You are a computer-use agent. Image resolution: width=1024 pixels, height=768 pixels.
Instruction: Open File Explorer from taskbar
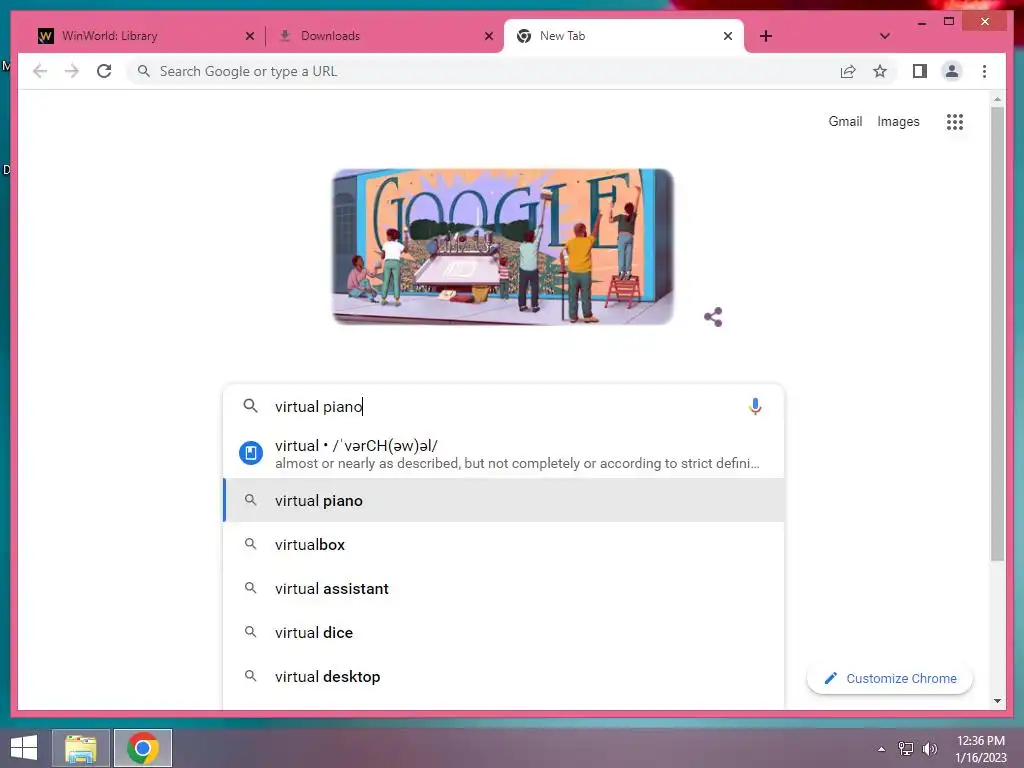click(81, 748)
